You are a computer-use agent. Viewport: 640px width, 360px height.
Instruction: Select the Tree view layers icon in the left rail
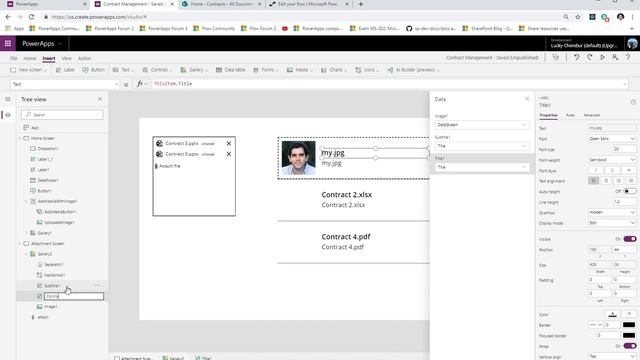pyautogui.click(x=8, y=115)
